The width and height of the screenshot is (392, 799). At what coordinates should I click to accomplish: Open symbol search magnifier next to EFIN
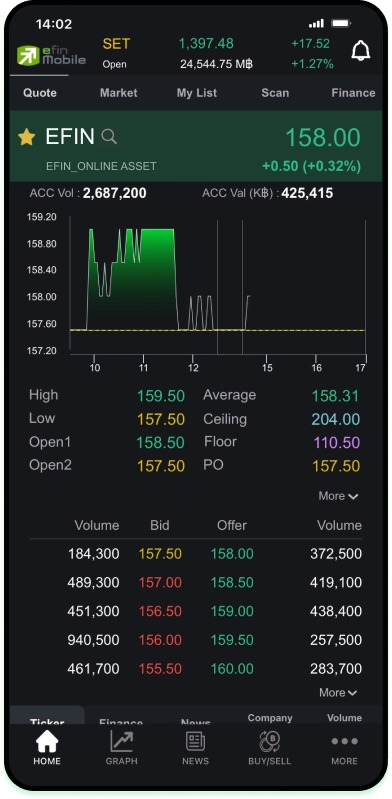point(109,137)
